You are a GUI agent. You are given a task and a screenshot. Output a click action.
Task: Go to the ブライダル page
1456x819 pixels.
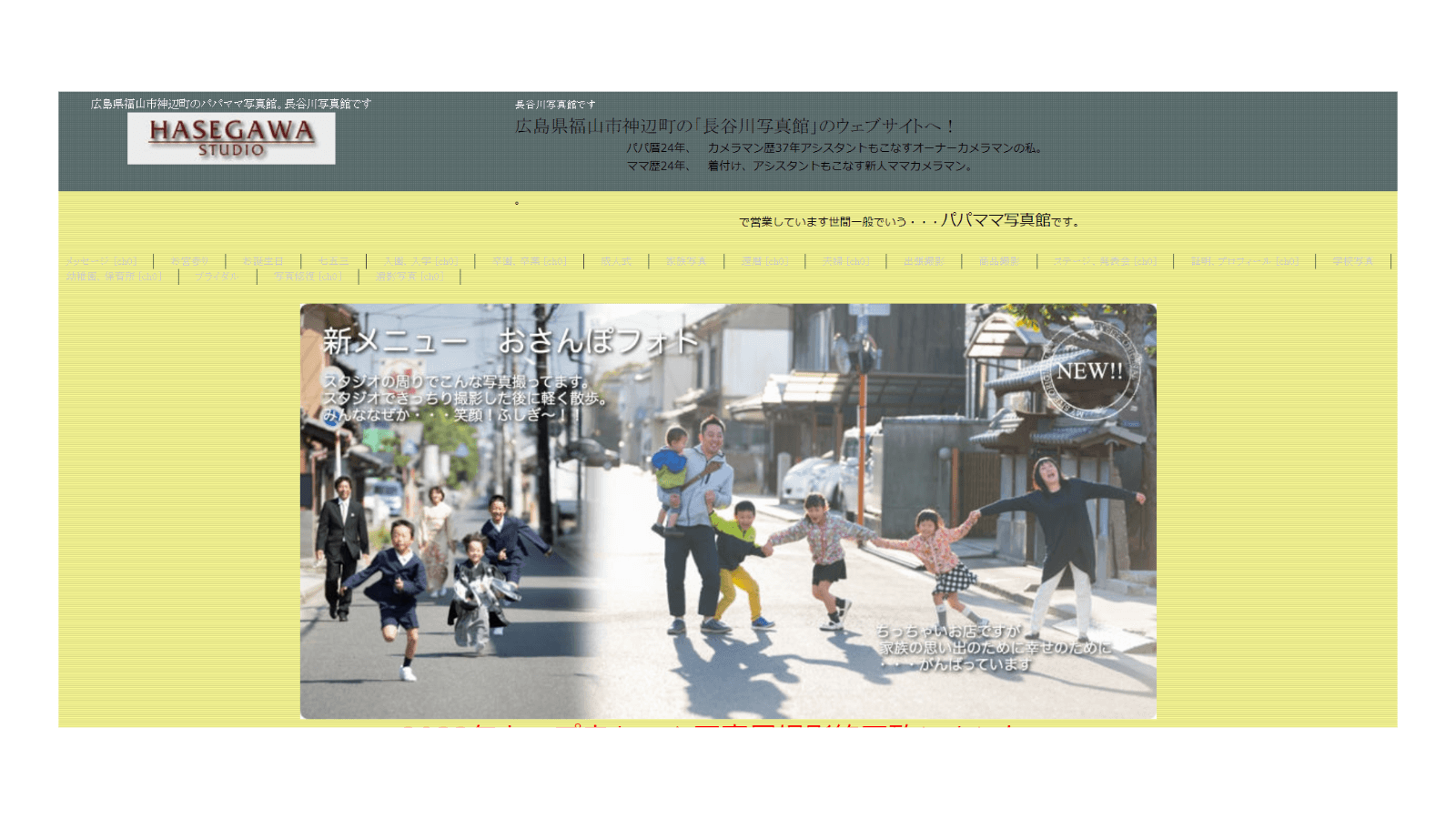click(217, 277)
